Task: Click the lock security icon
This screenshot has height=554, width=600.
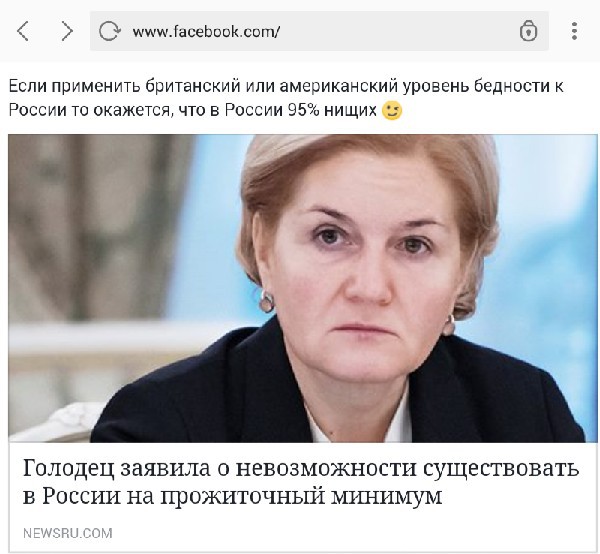Action: pos(528,31)
